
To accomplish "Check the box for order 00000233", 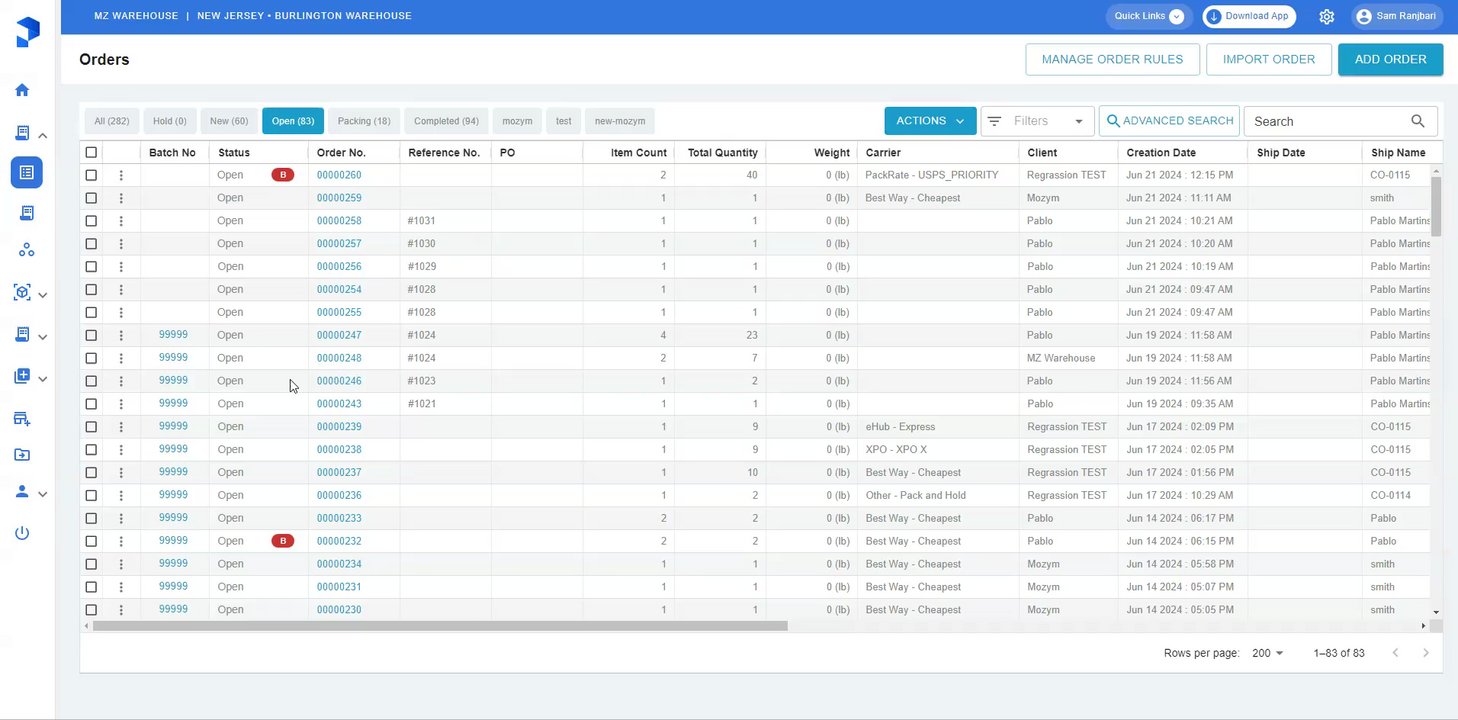I will 91,518.
